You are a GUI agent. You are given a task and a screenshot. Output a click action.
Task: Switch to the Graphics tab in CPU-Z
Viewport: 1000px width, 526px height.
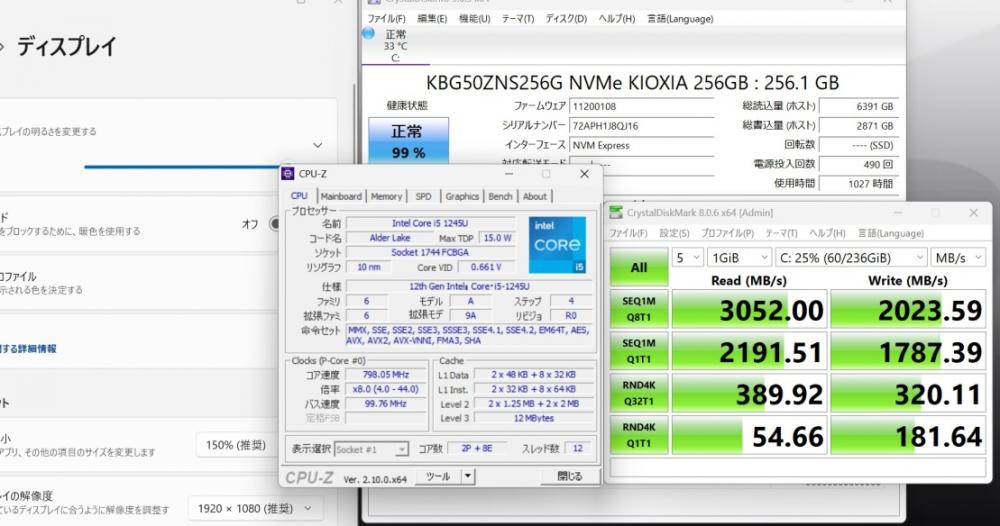462,196
